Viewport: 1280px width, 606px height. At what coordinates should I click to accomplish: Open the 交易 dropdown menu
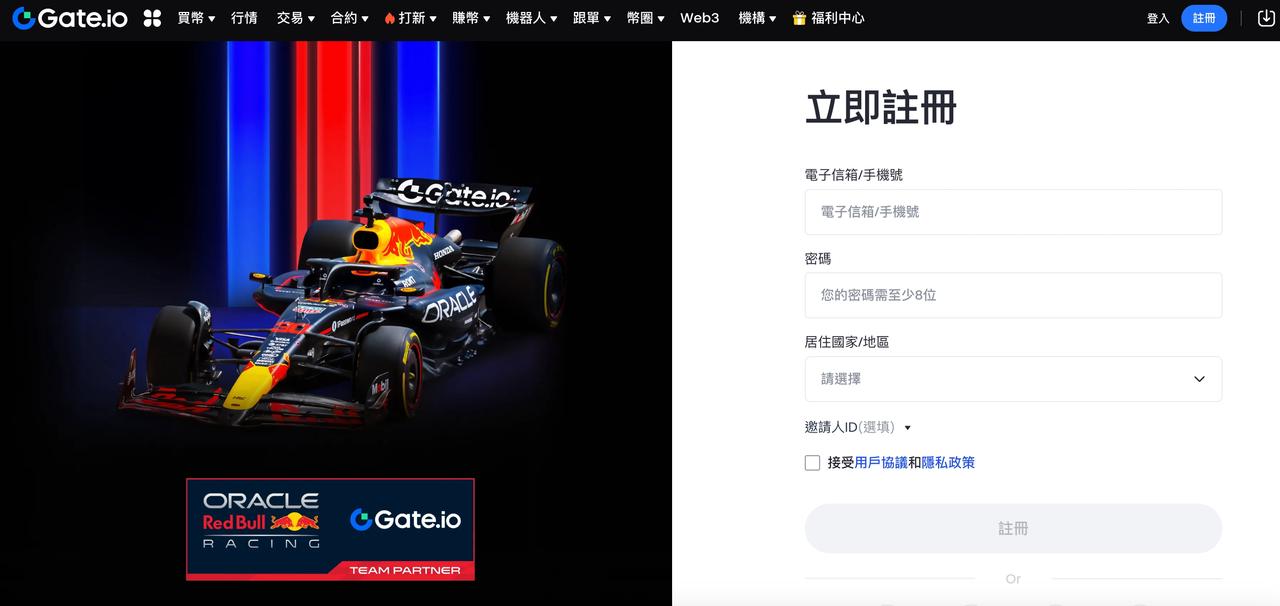(296, 18)
